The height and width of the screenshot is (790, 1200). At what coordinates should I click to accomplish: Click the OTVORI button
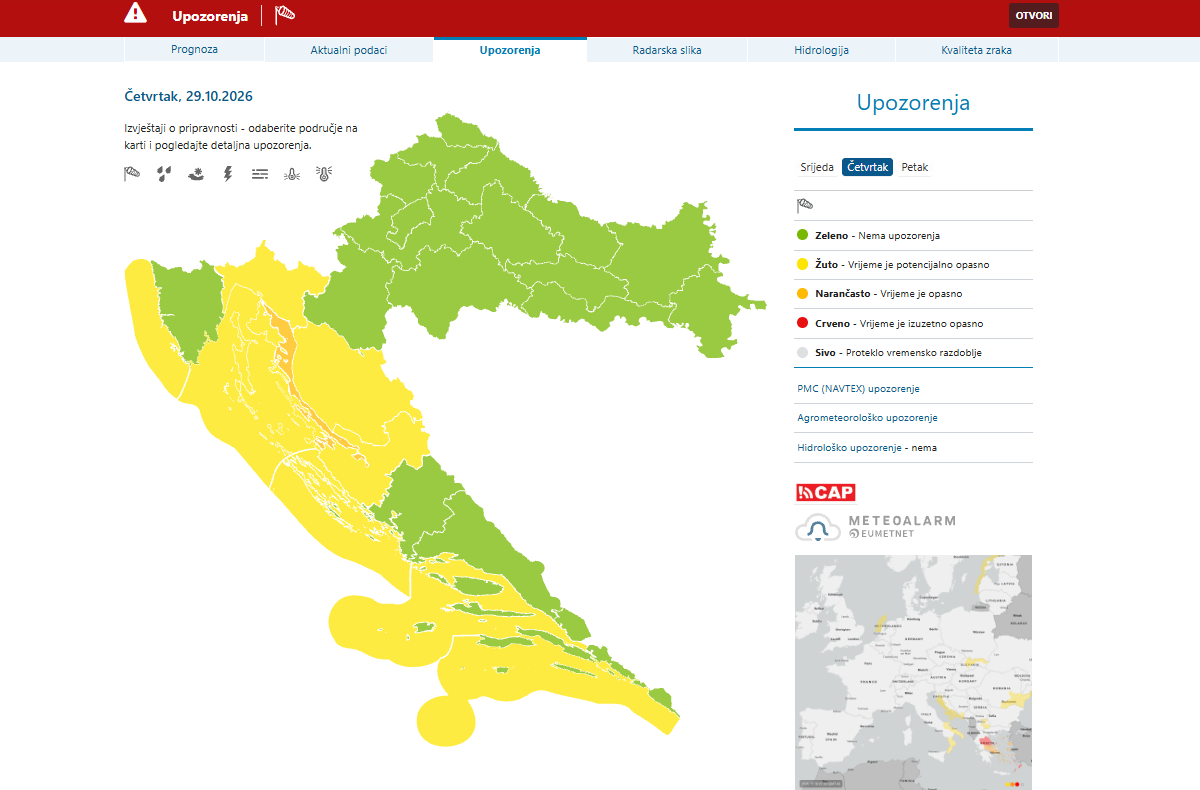click(1034, 15)
